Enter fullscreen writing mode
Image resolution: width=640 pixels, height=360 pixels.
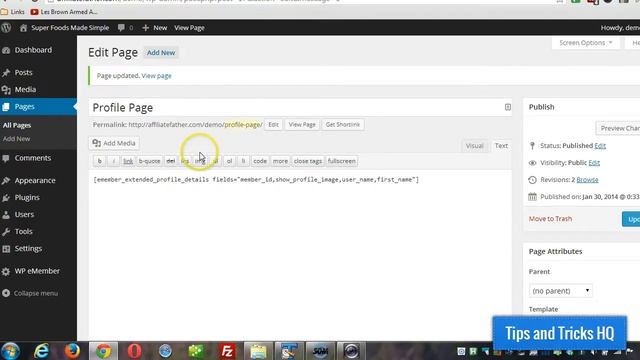342,161
